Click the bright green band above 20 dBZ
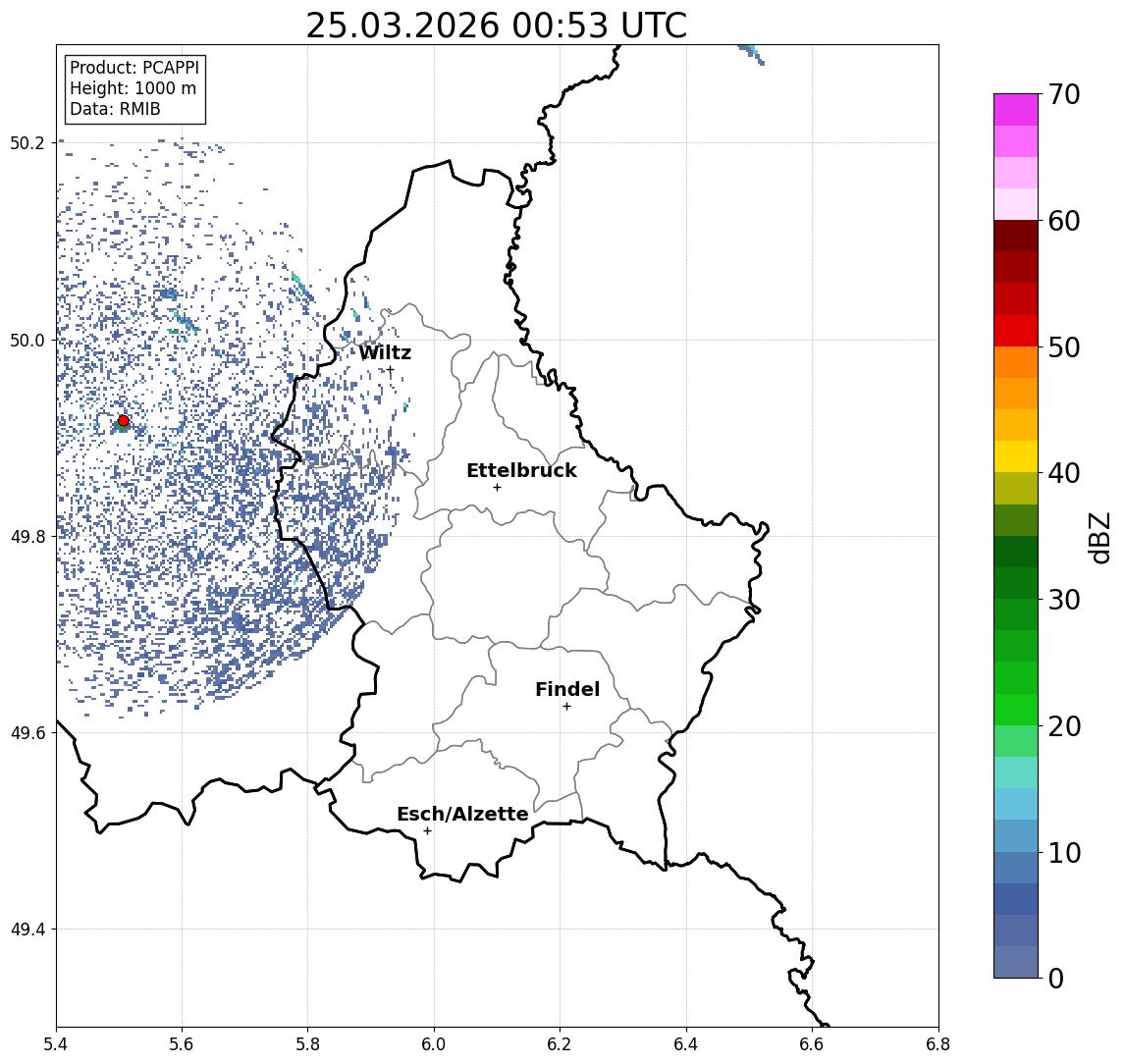 pos(1016,709)
